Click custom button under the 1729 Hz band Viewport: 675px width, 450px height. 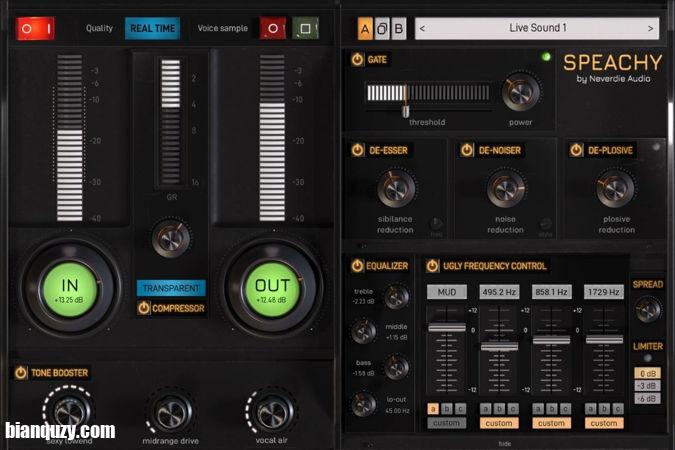604,423
